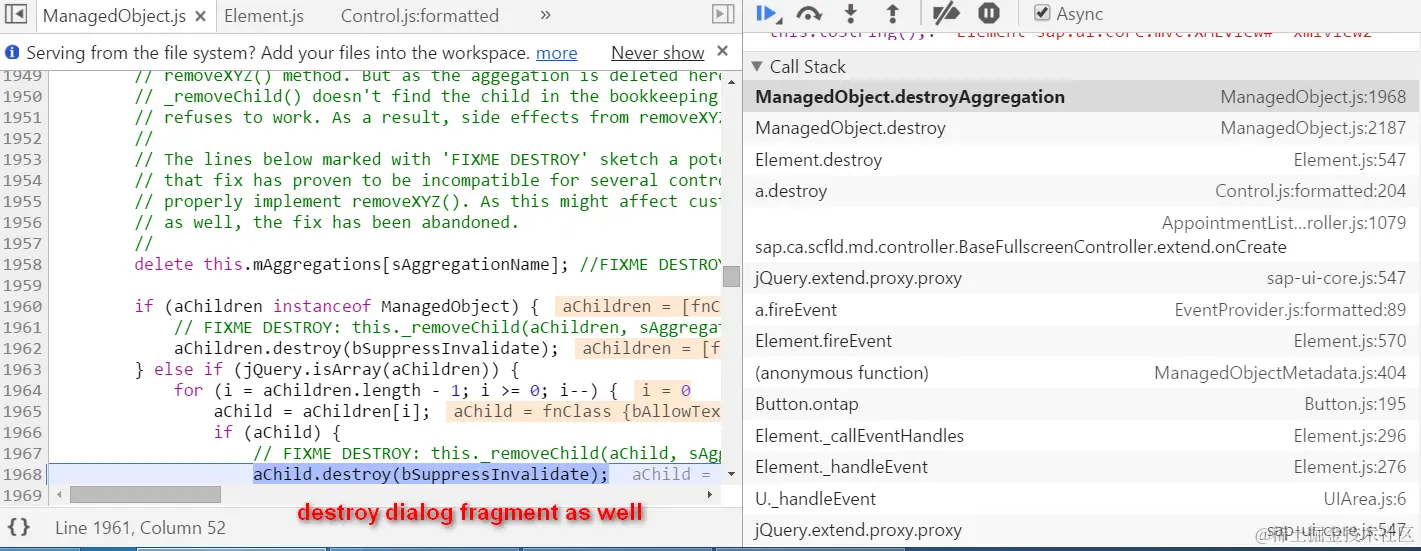Open ManagedObjectMetadata.js:404 source link

pyautogui.click(x=1280, y=373)
